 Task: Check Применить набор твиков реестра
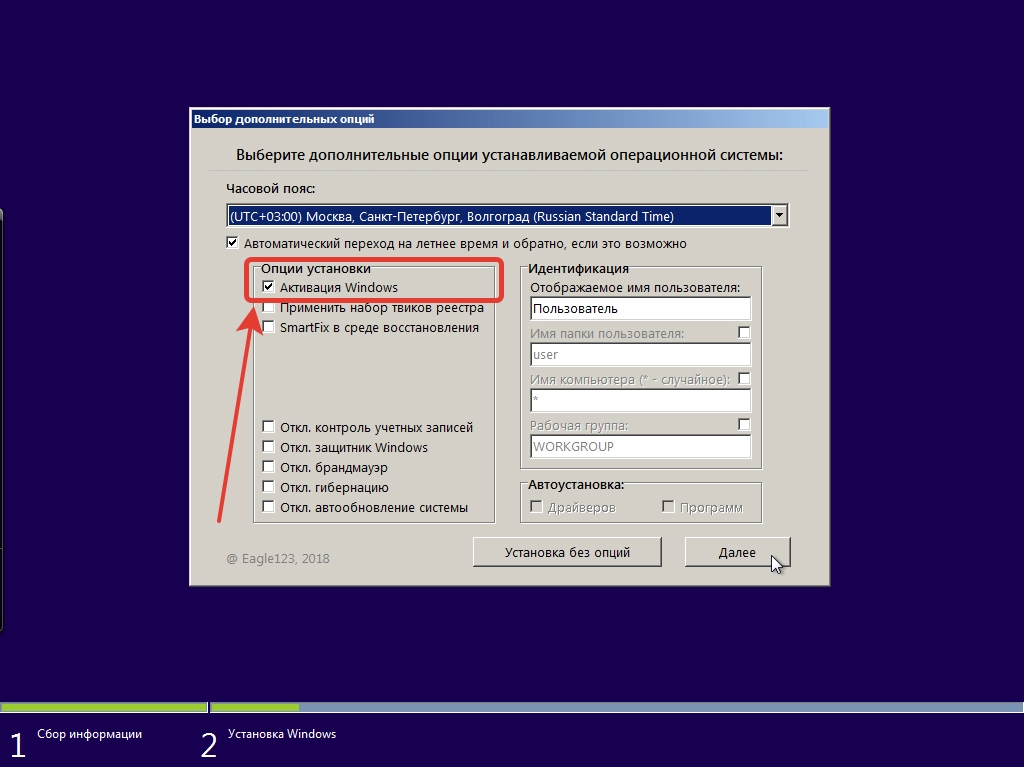(268, 308)
